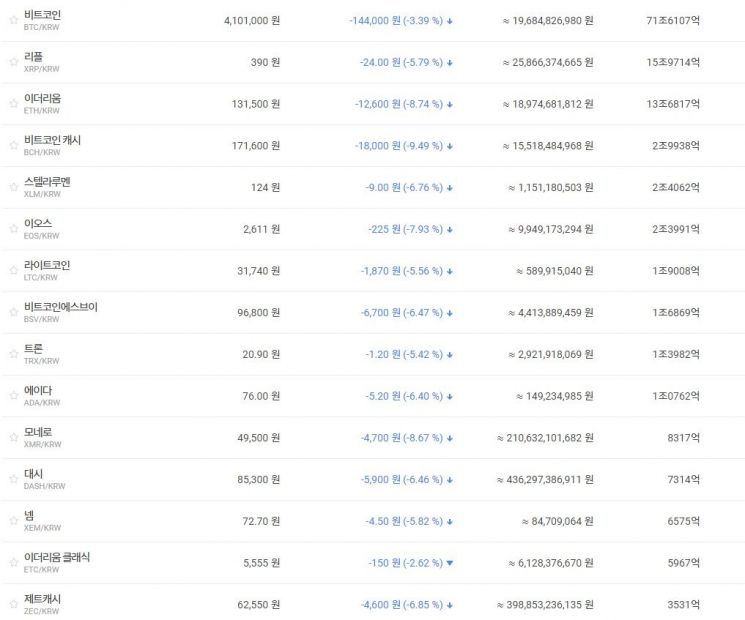Click favorite star for 모네로 XMR/KRW
This screenshot has width=745, height=620.
coord(13,437)
